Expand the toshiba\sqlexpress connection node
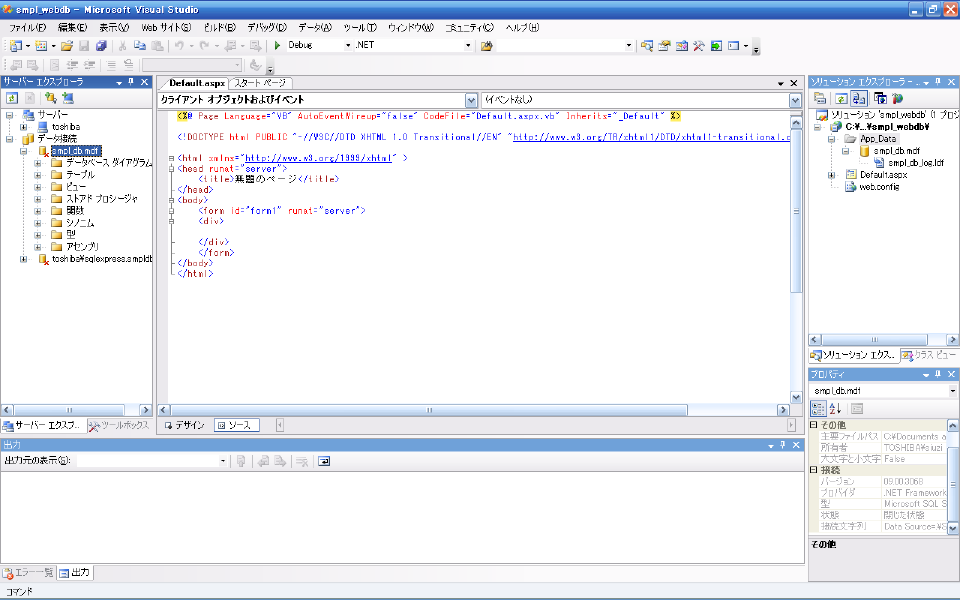The width and height of the screenshot is (960, 600). click(x=23, y=259)
